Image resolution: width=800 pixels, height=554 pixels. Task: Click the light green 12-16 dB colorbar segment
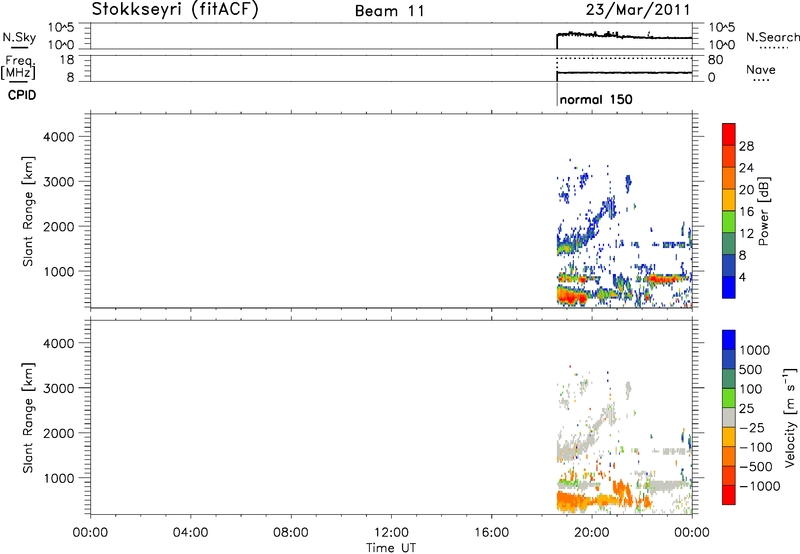[x=729, y=221]
